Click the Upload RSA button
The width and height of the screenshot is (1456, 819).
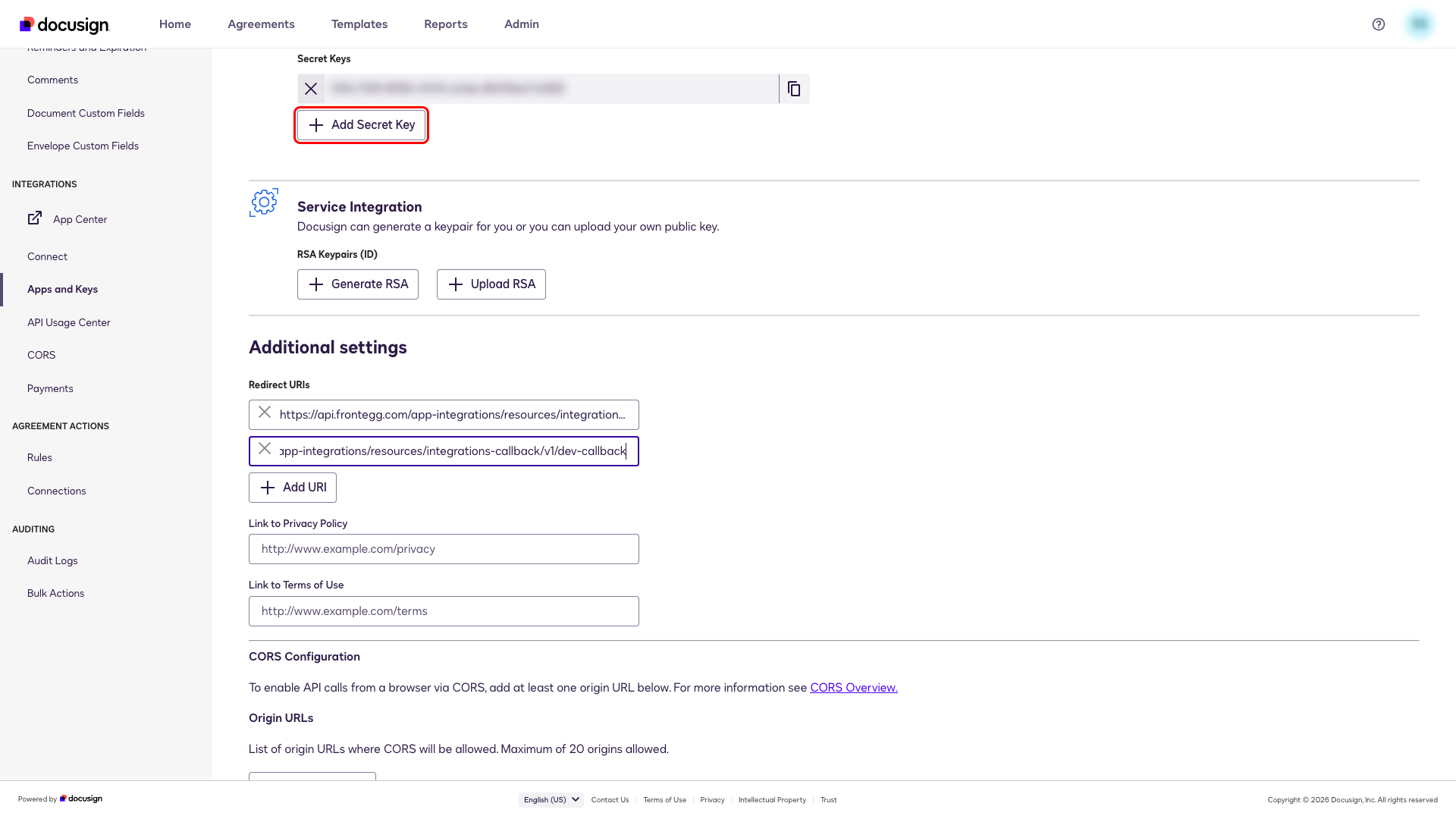coord(491,284)
